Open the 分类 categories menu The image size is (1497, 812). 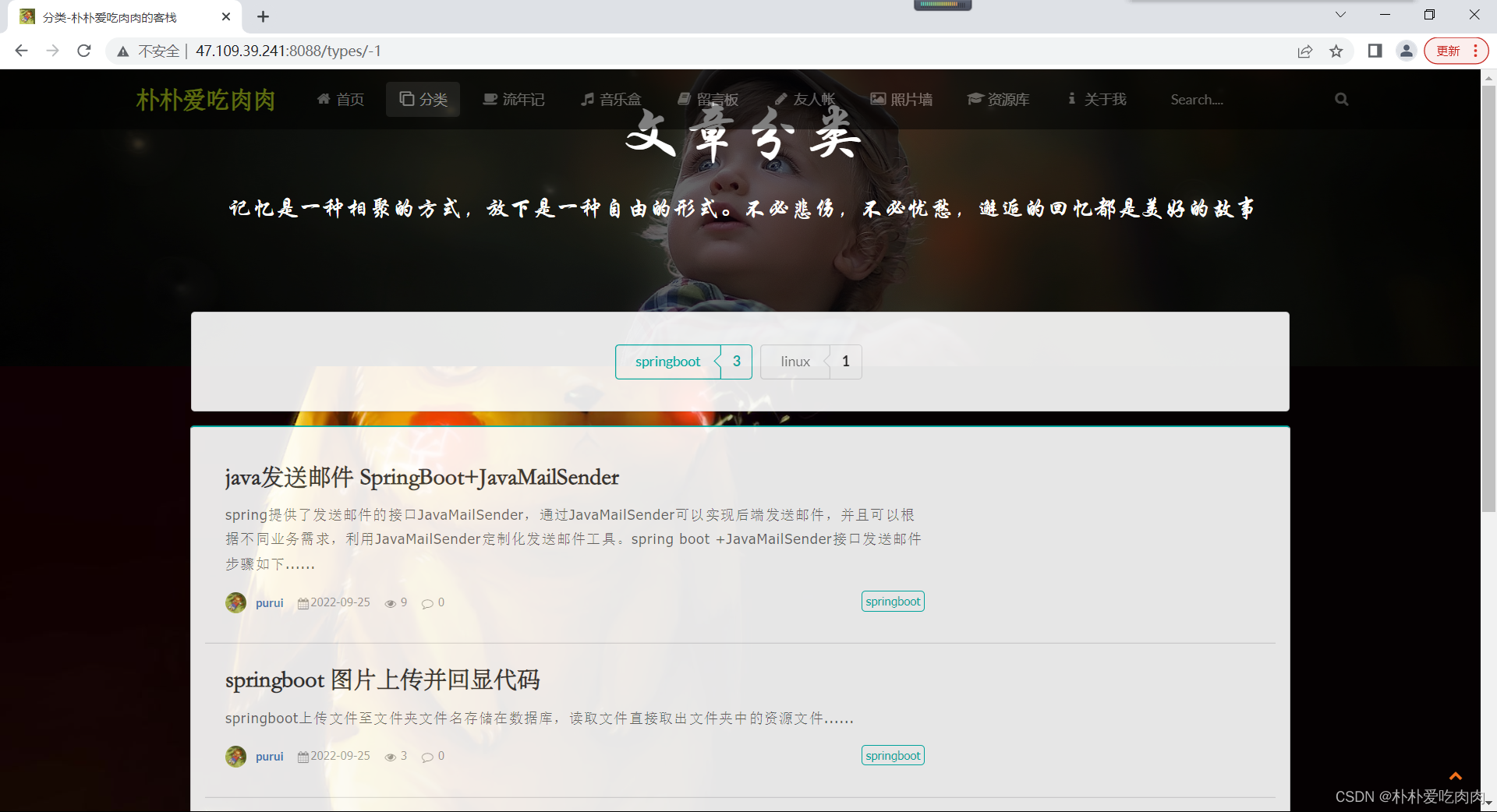click(423, 99)
